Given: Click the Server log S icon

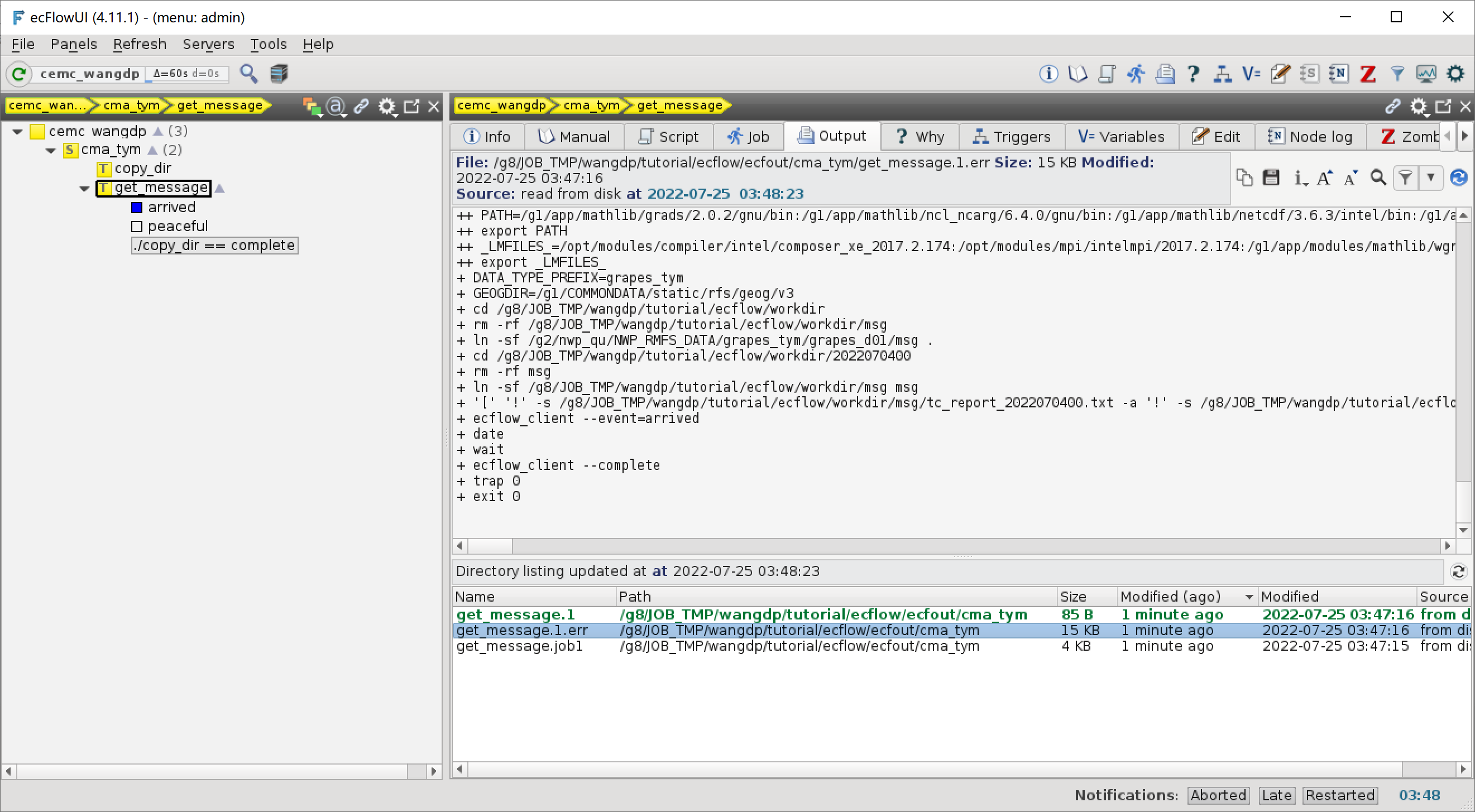Looking at the screenshot, I should 1310,74.
